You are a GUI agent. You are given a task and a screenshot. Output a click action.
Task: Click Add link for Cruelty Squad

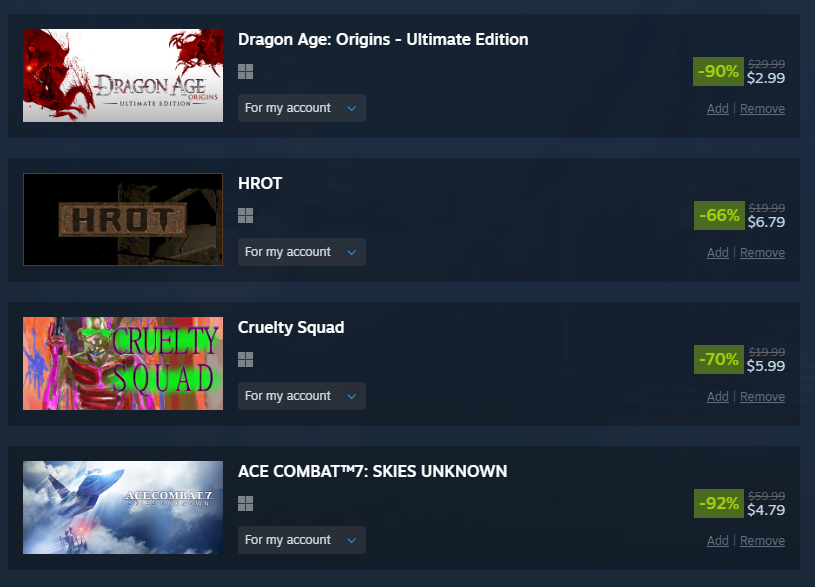(x=717, y=397)
